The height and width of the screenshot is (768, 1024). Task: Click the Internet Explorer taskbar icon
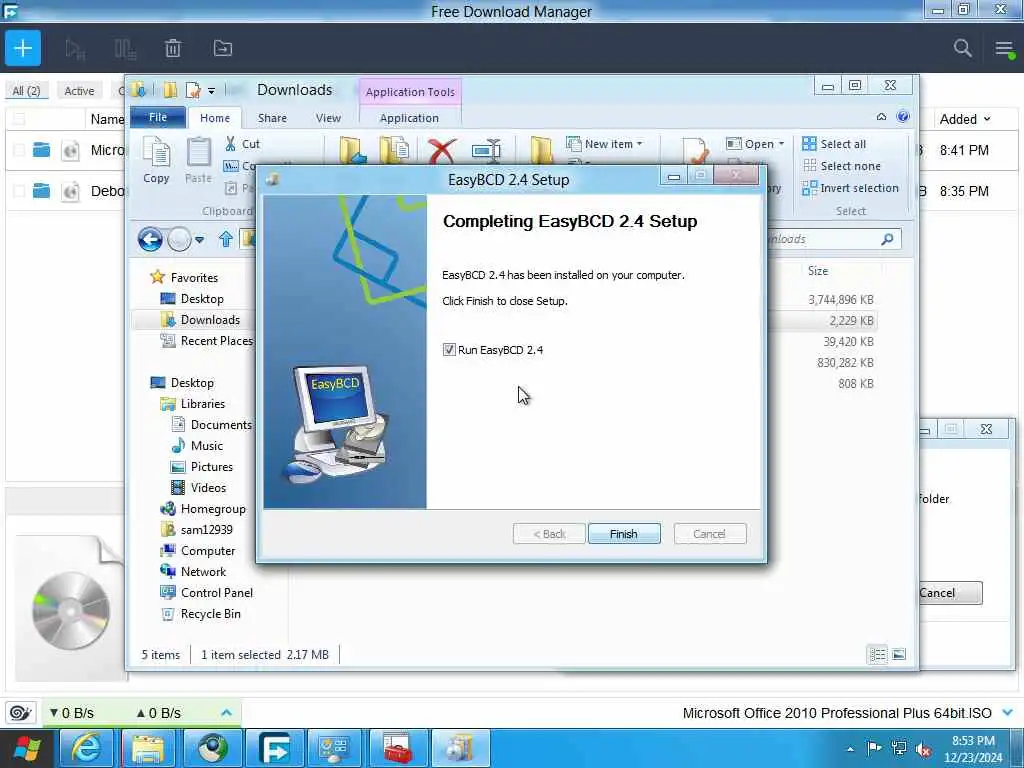click(x=86, y=748)
